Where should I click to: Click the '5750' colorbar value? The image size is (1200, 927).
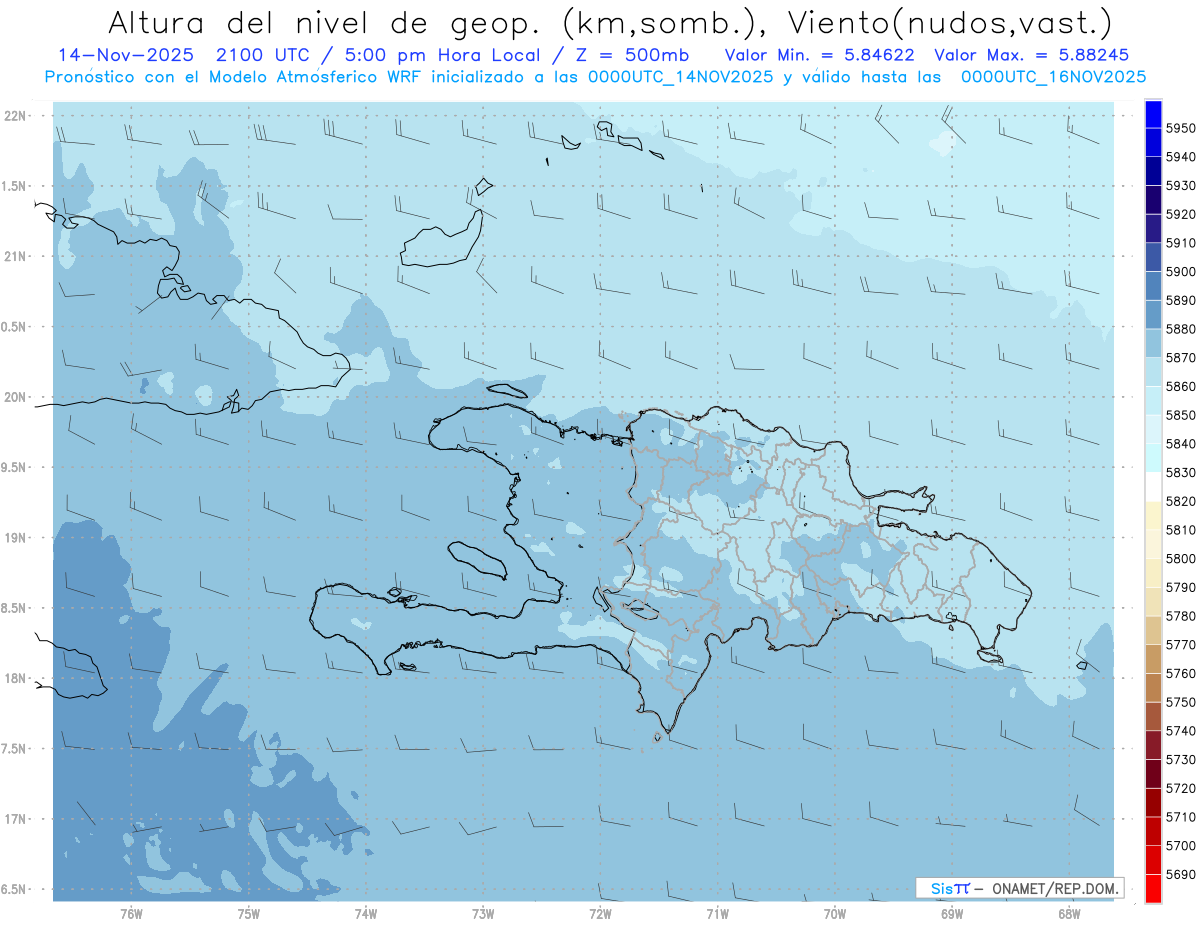click(x=1181, y=703)
